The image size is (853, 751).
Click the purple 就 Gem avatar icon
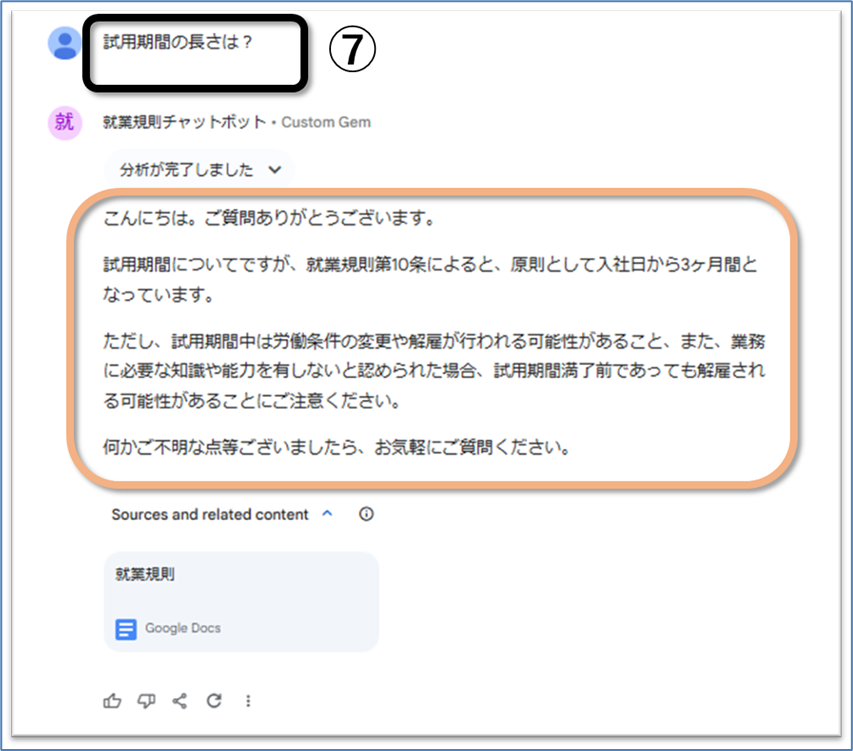point(65,123)
